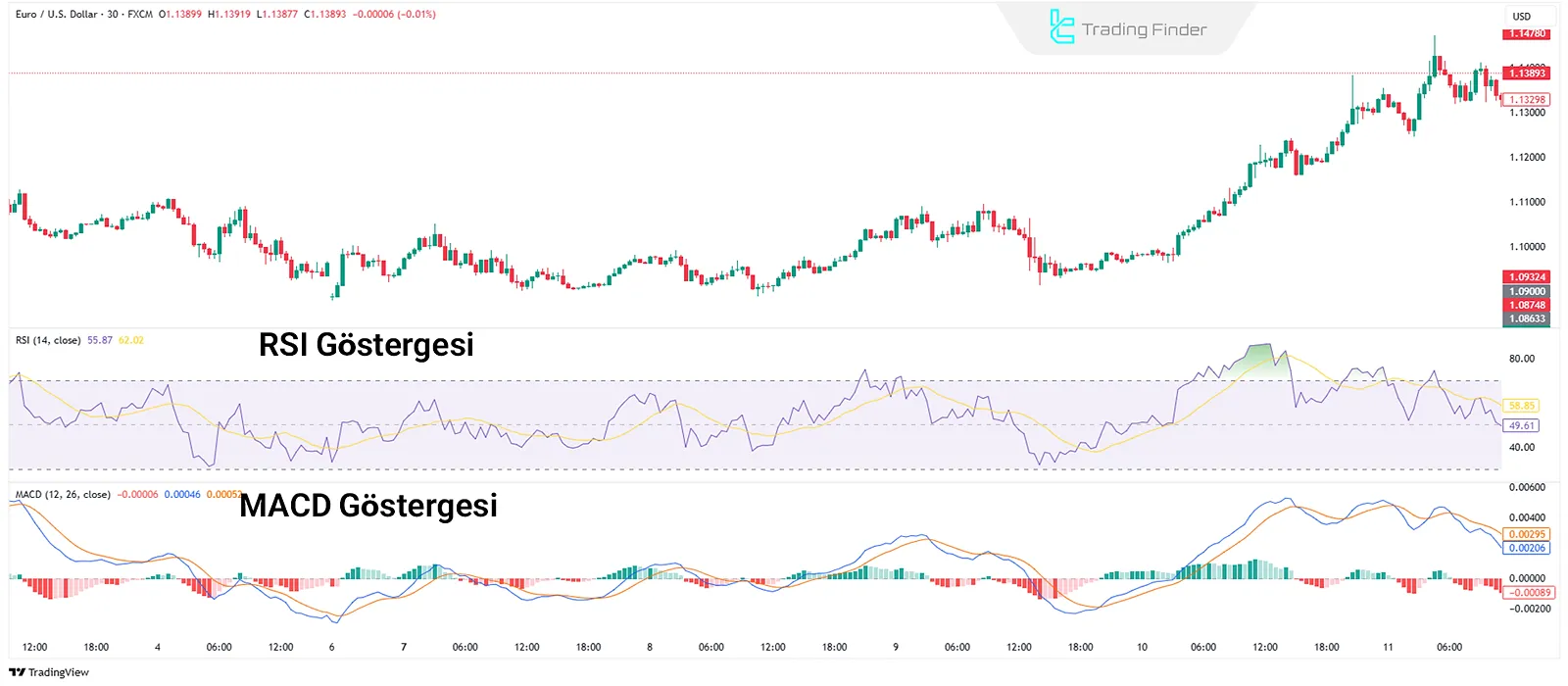The height and width of the screenshot is (686, 1568).
Task: Click the current price label 1.13893
Action: click(1526, 73)
